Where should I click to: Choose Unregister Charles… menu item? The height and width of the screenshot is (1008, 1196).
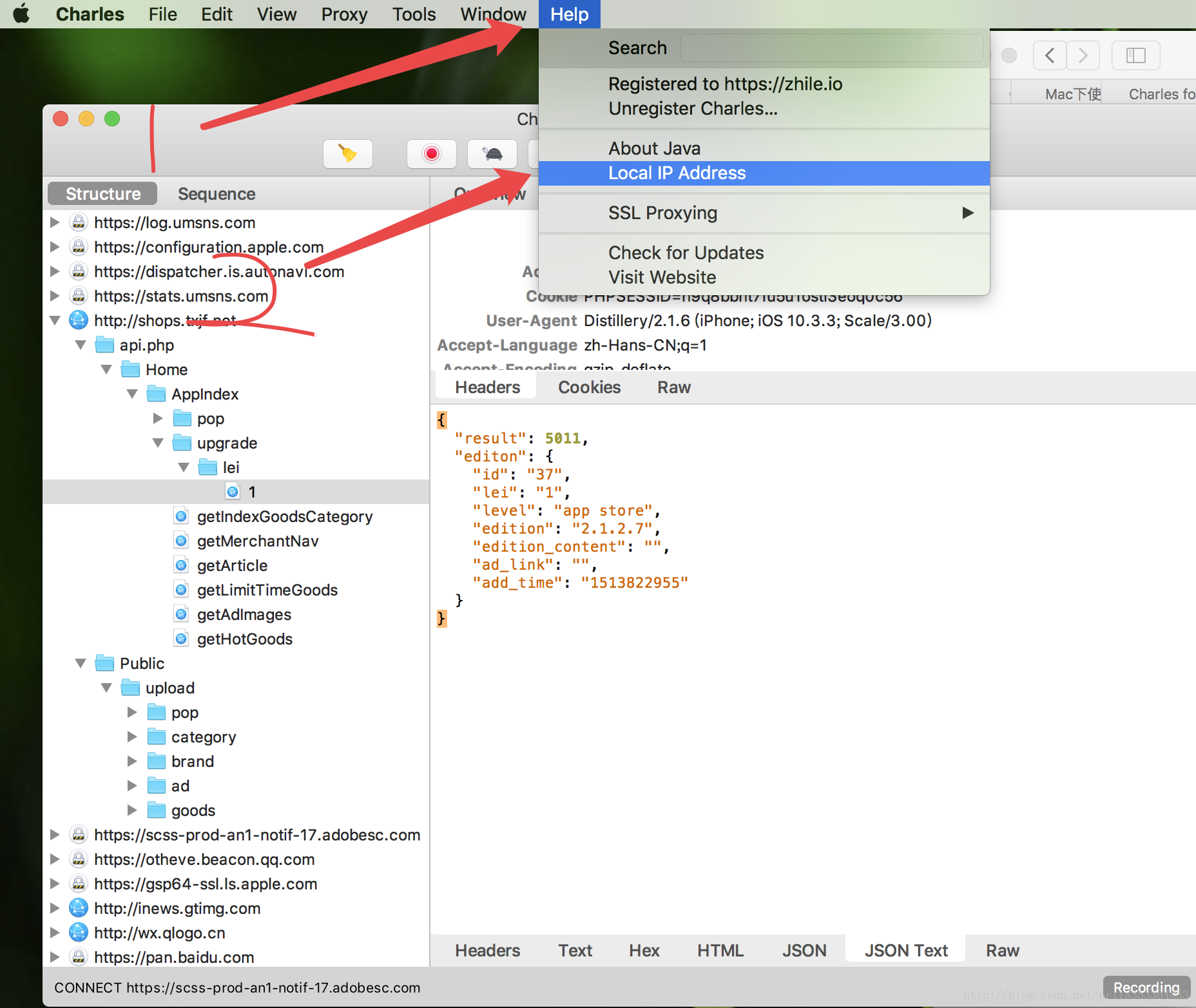pyautogui.click(x=764, y=108)
